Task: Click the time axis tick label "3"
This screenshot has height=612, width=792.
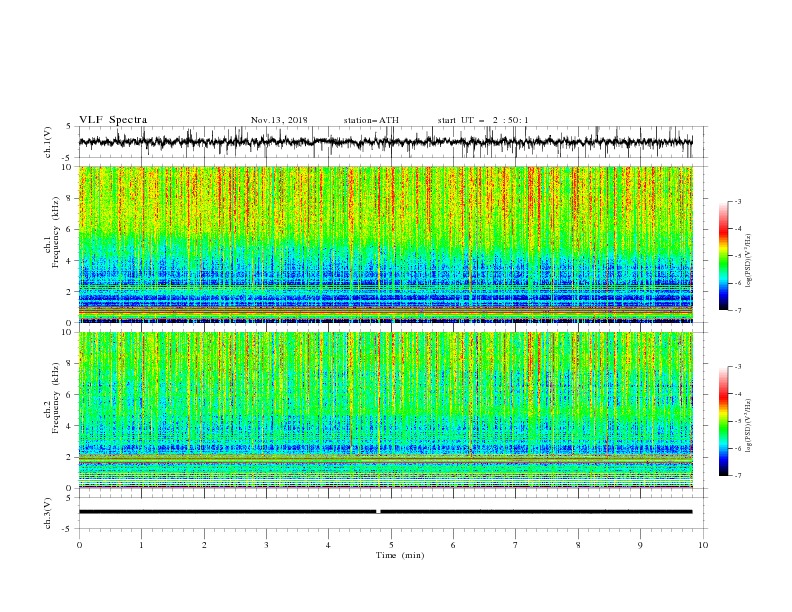Action: click(266, 545)
